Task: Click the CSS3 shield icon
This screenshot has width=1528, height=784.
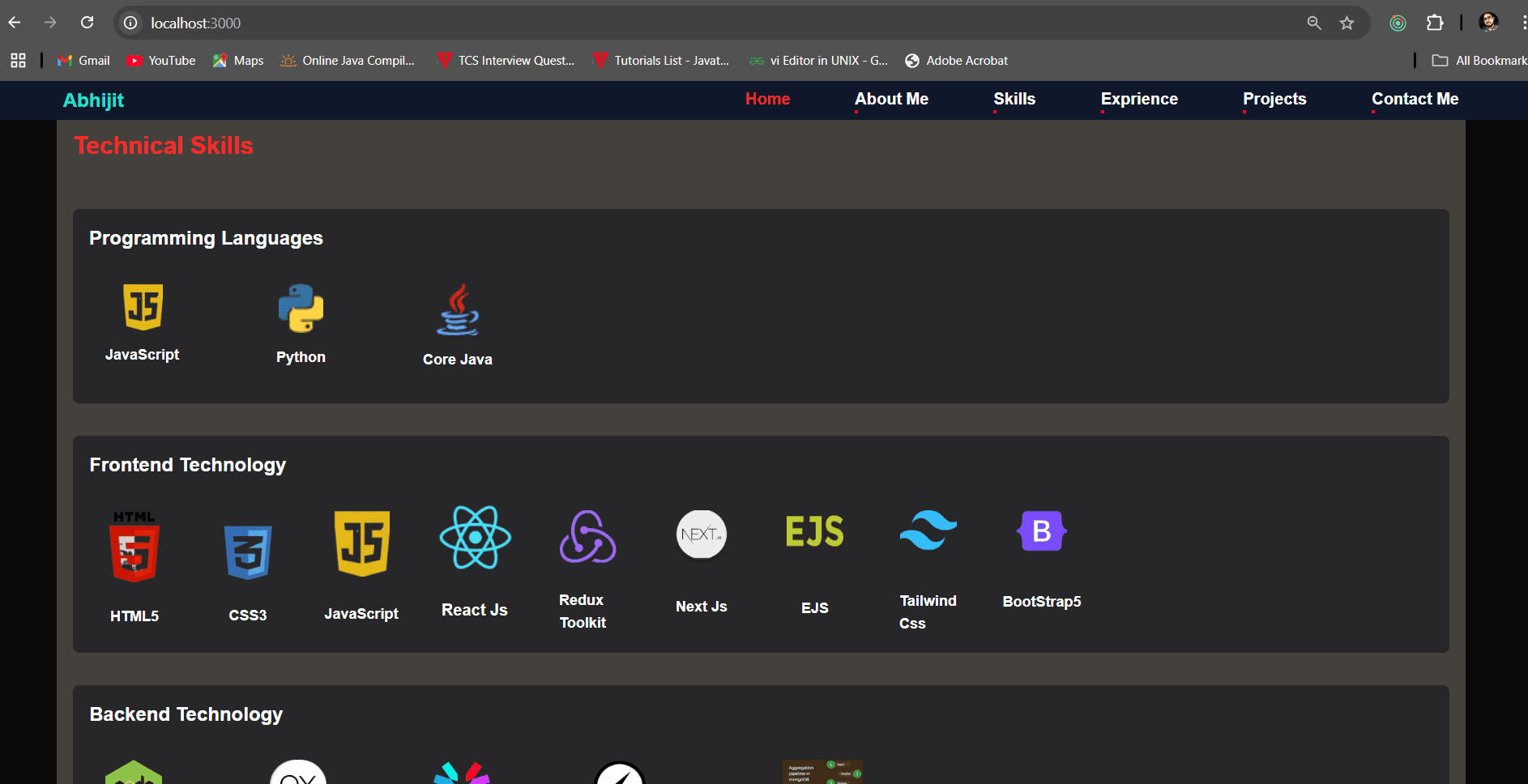Action: pyautogui.click(x=248, y=552)
